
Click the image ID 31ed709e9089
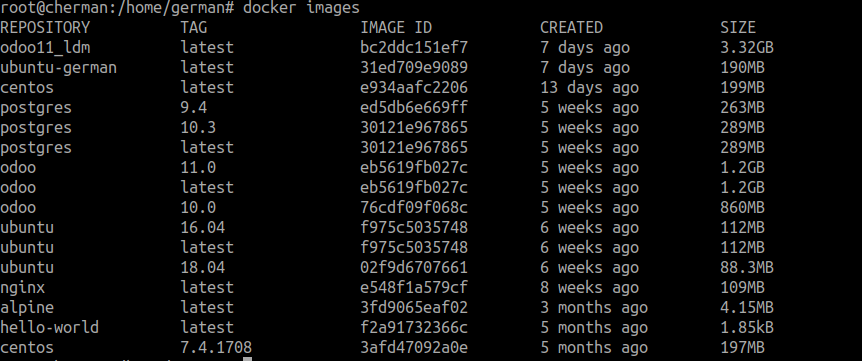pos(414,68)
